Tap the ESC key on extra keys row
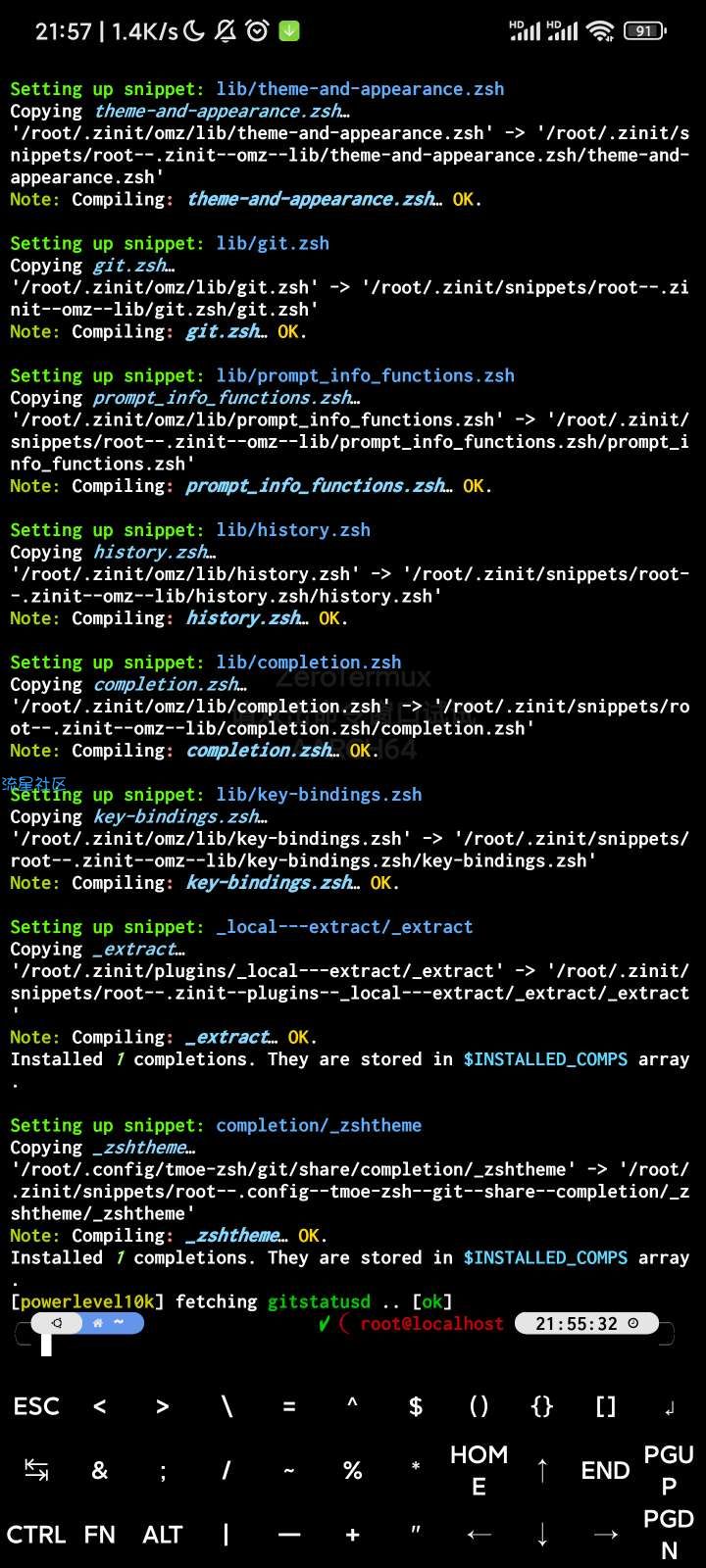 click(36, 1406)
